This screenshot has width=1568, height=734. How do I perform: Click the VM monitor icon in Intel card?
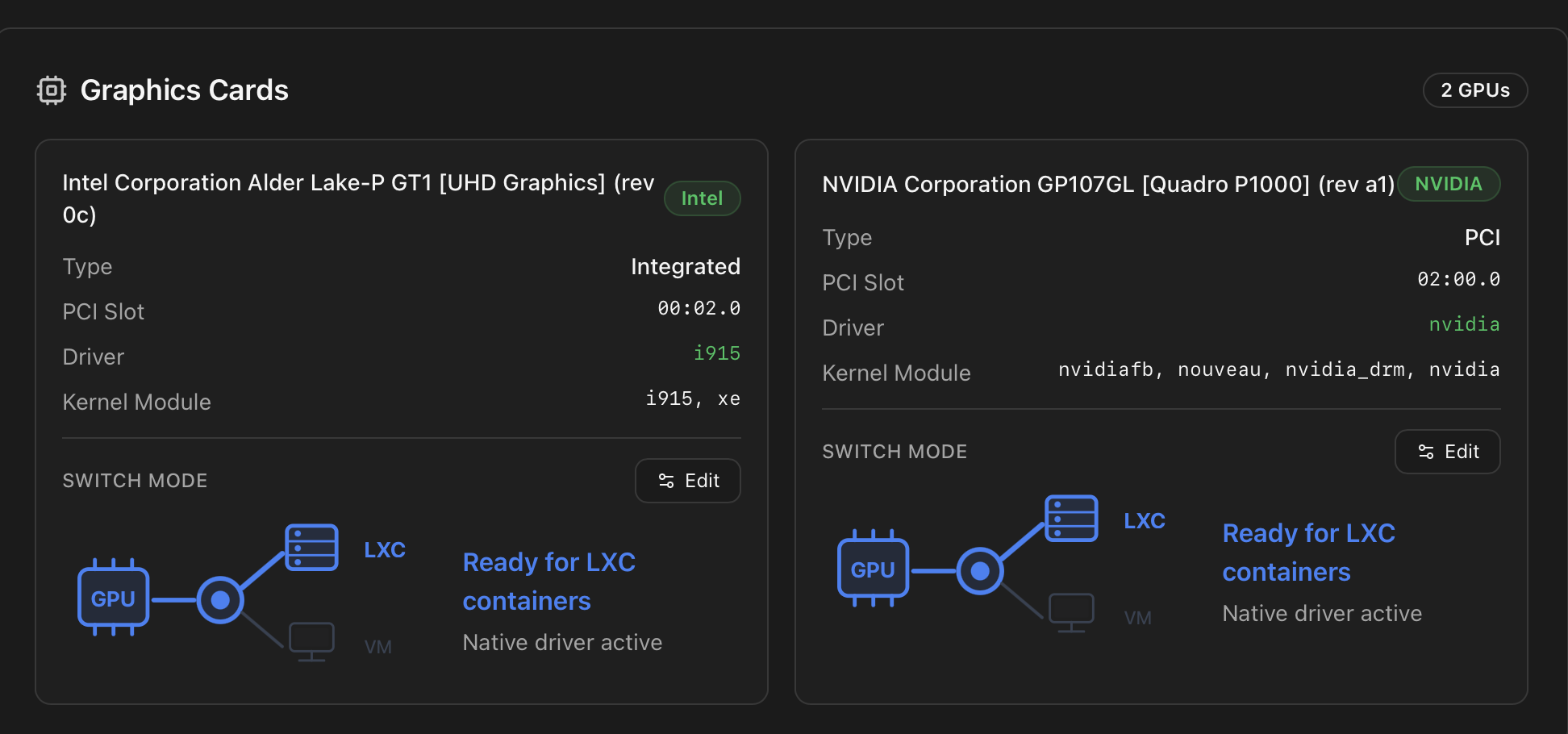(x=311, y=642)
